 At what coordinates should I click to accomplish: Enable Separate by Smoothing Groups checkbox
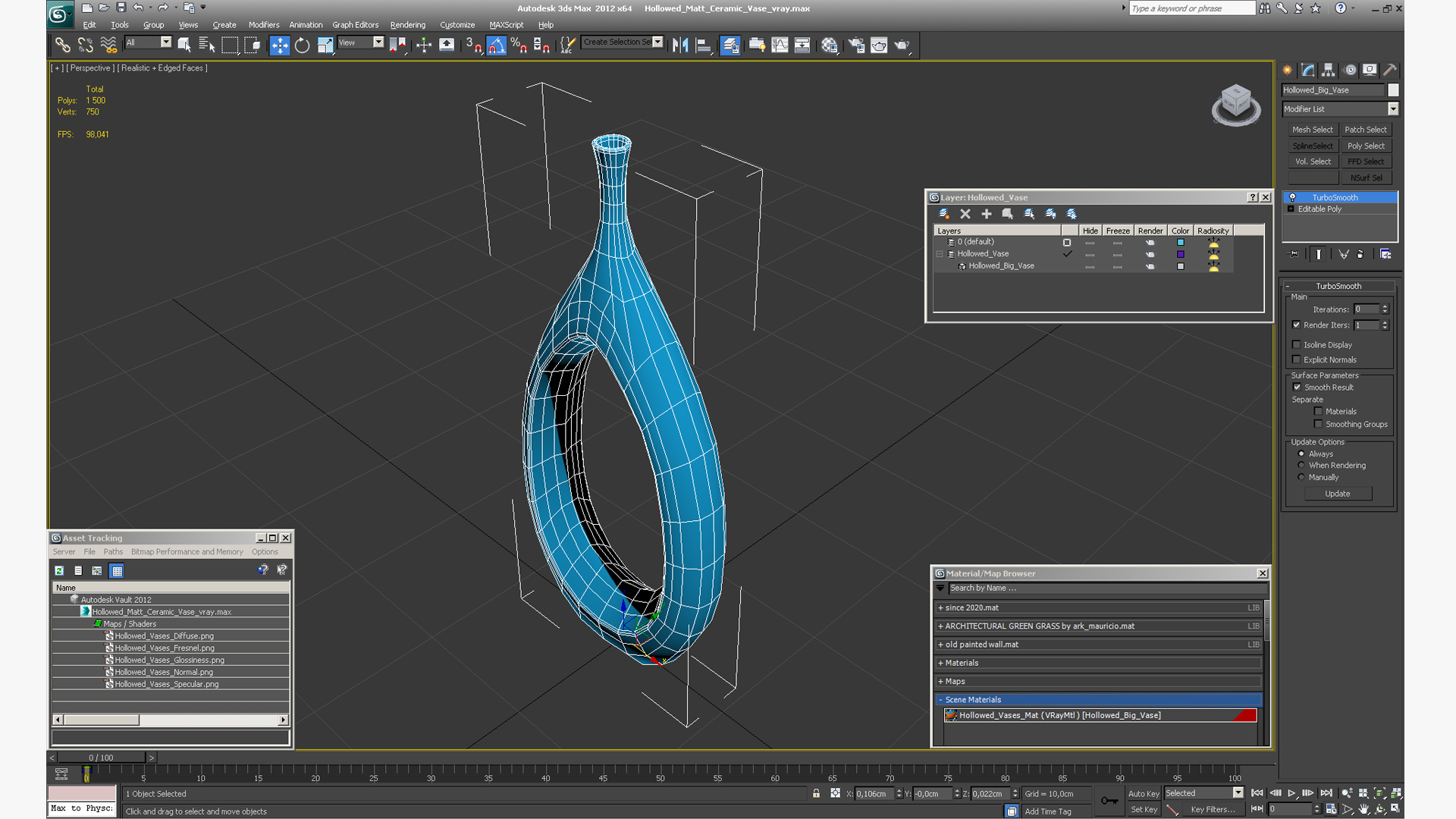coord(1318,424)
